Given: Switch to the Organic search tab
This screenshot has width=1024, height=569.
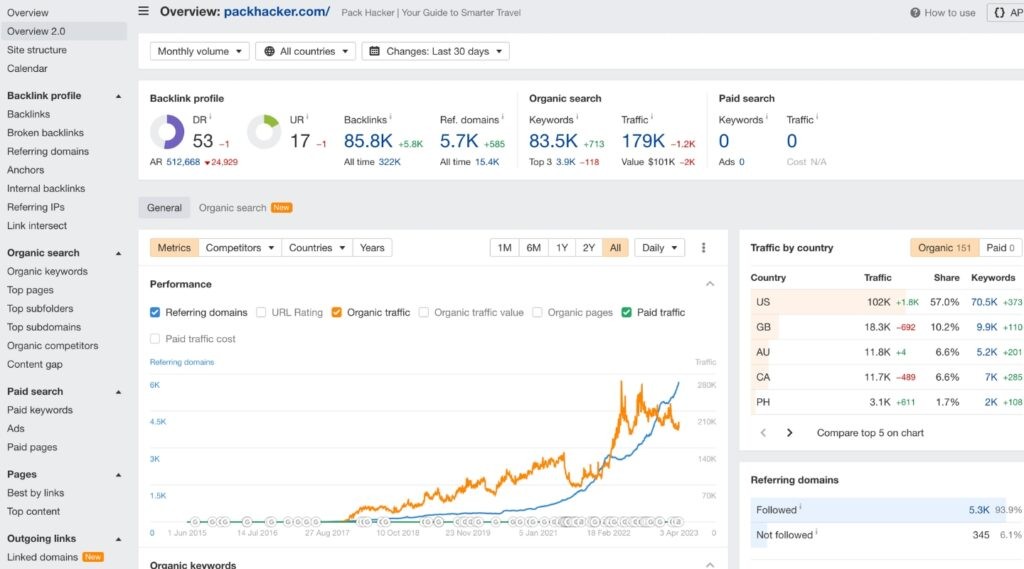Looking at the screenshot, I should tap(233, 208).
